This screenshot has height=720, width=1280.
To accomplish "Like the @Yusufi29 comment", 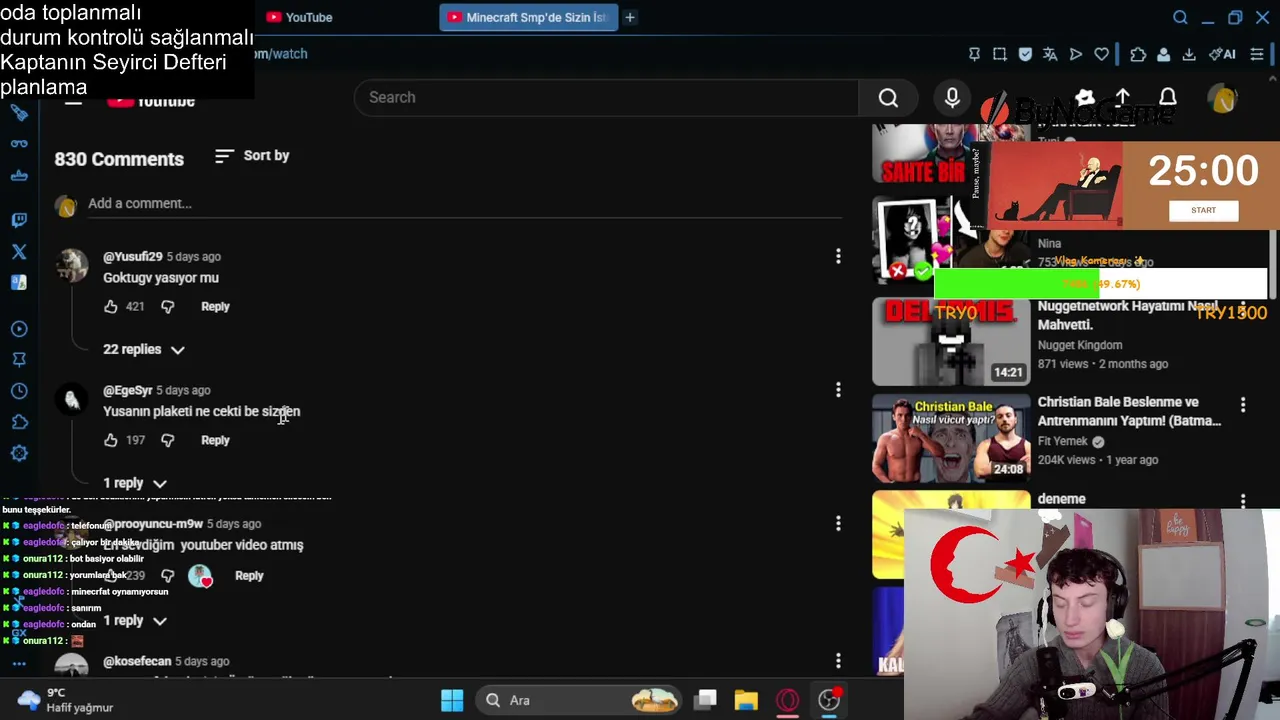I will tap(111, 307).
